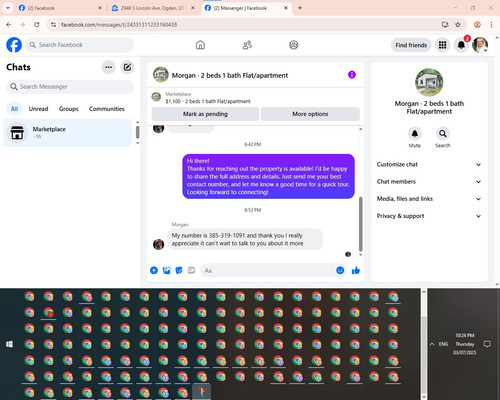The height and width of the screenshot is (400, 500).
Task: Reload the page in browser toolbar
Action: tap(37, 24)
